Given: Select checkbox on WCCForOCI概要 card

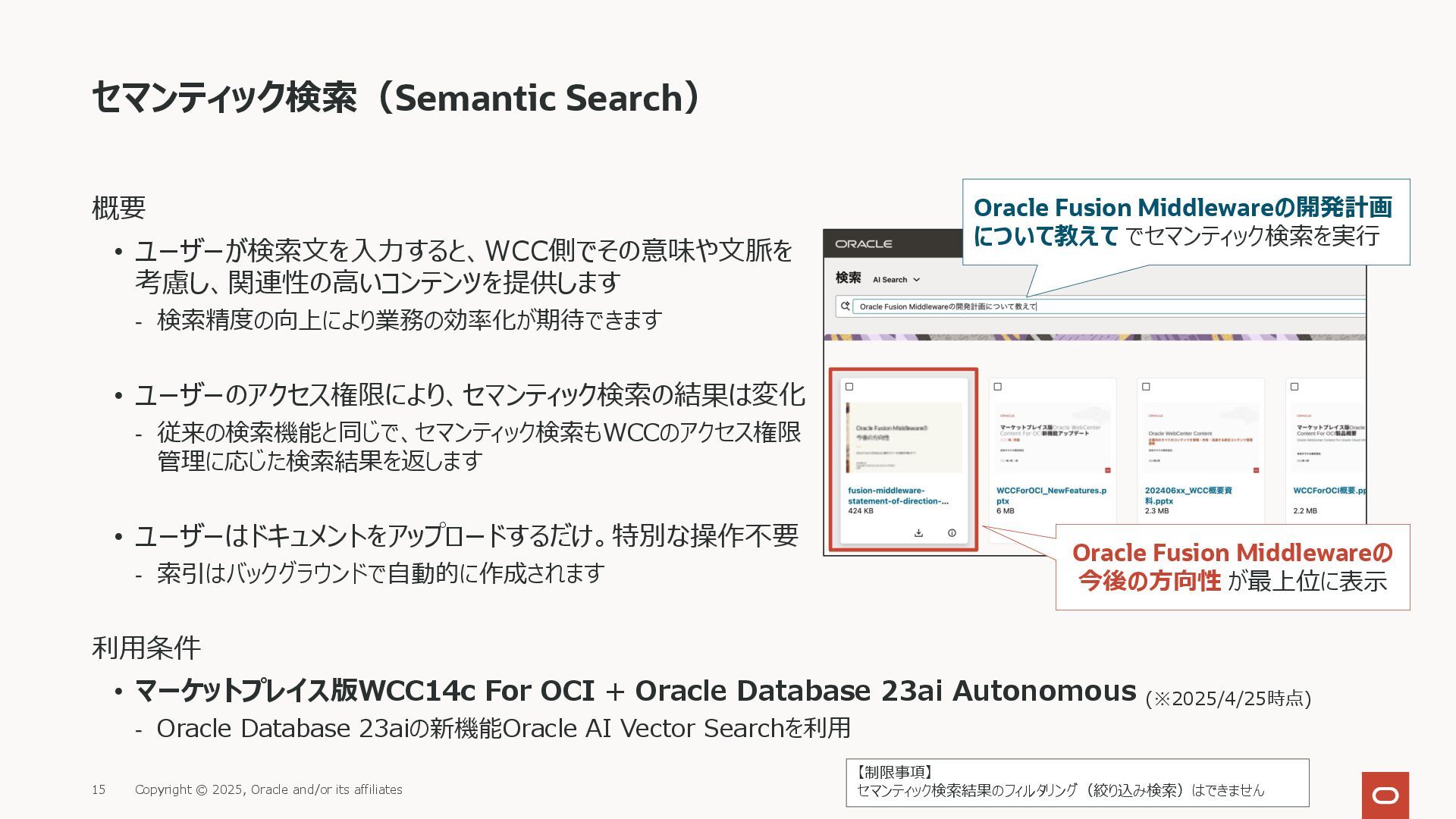Looking at the screenshot, I should pyautogui.click(x=1294, y=387).
